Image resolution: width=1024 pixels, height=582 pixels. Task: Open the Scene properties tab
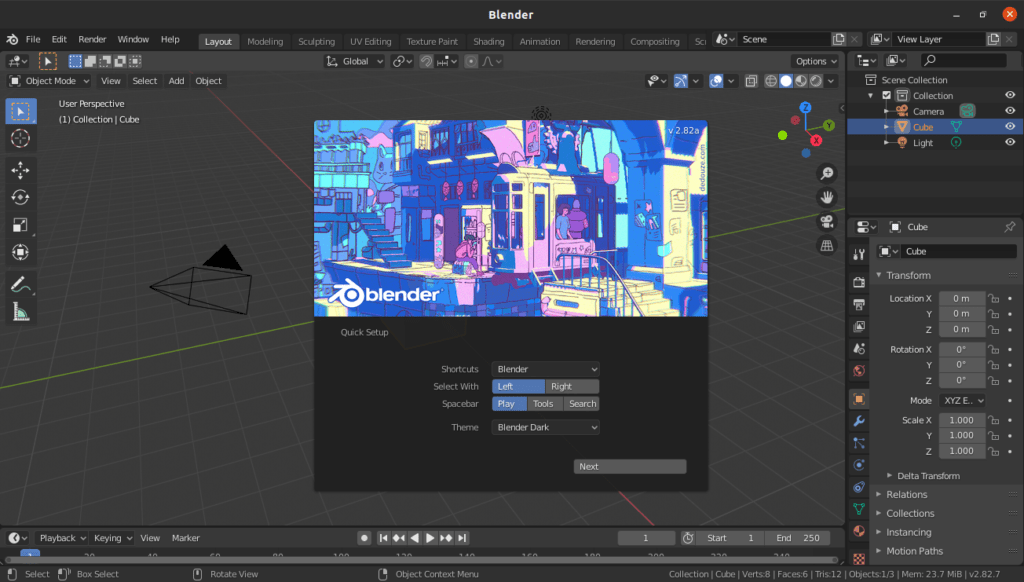pos(859,349)
